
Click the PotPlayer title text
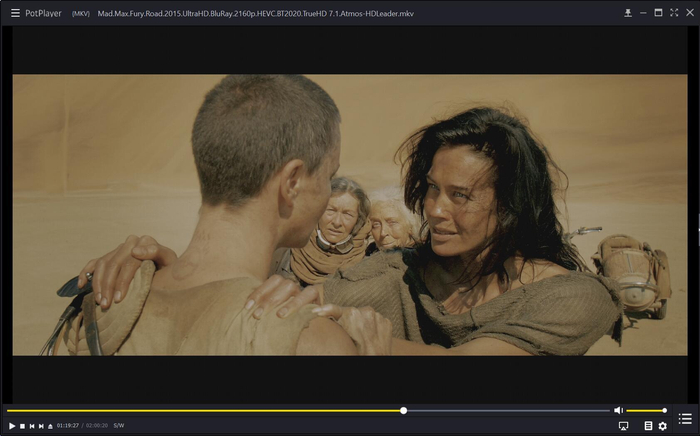coord(43,13)
